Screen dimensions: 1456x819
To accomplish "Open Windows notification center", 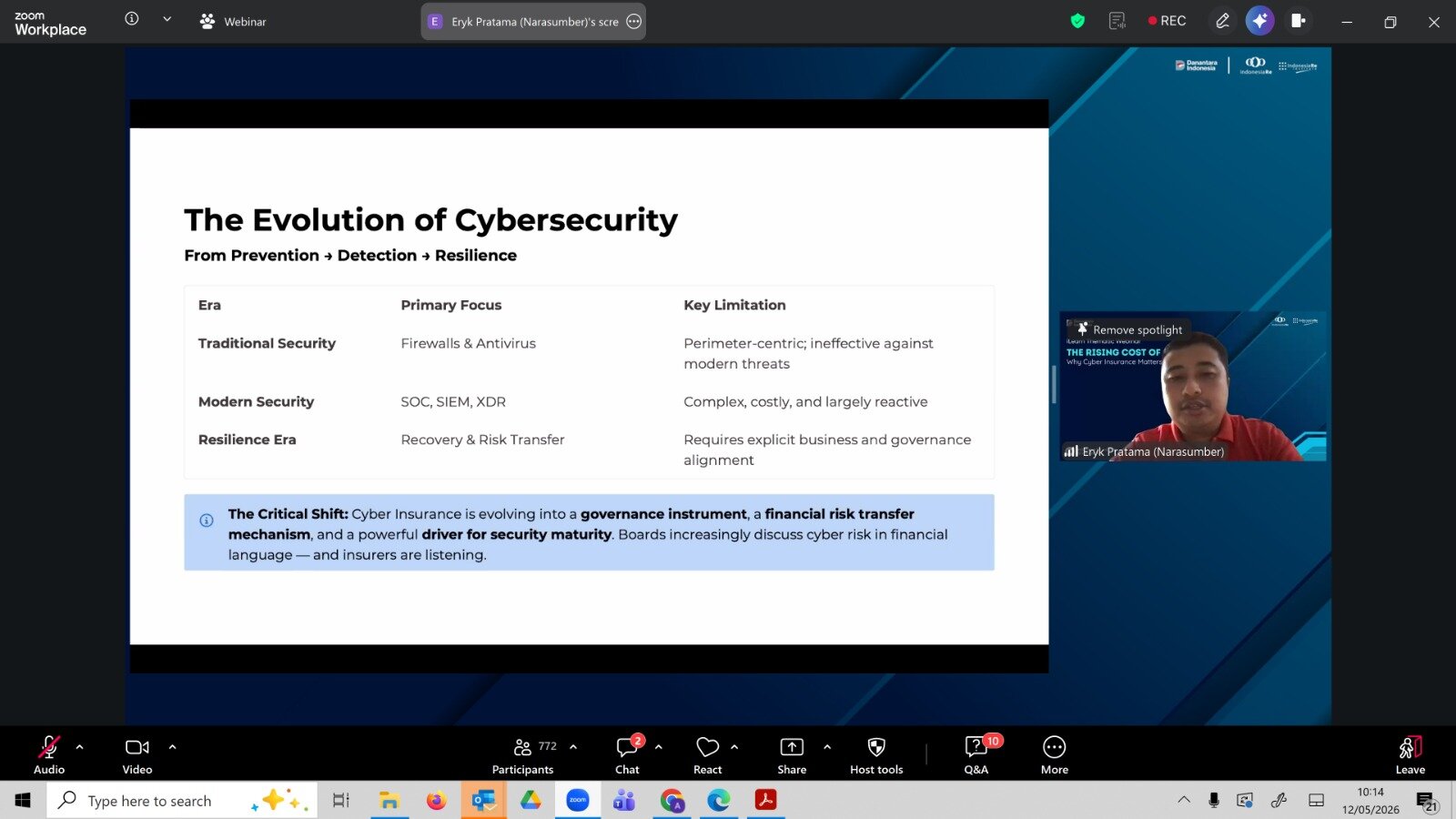I will [x=1427, y=801].
